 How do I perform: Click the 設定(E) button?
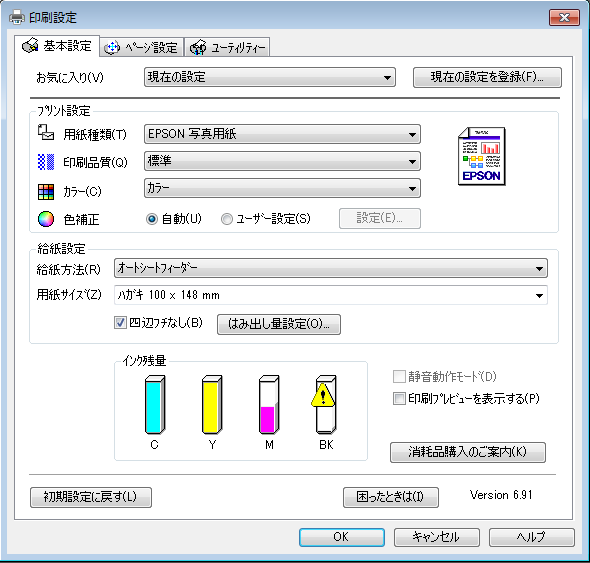(380, 218)
